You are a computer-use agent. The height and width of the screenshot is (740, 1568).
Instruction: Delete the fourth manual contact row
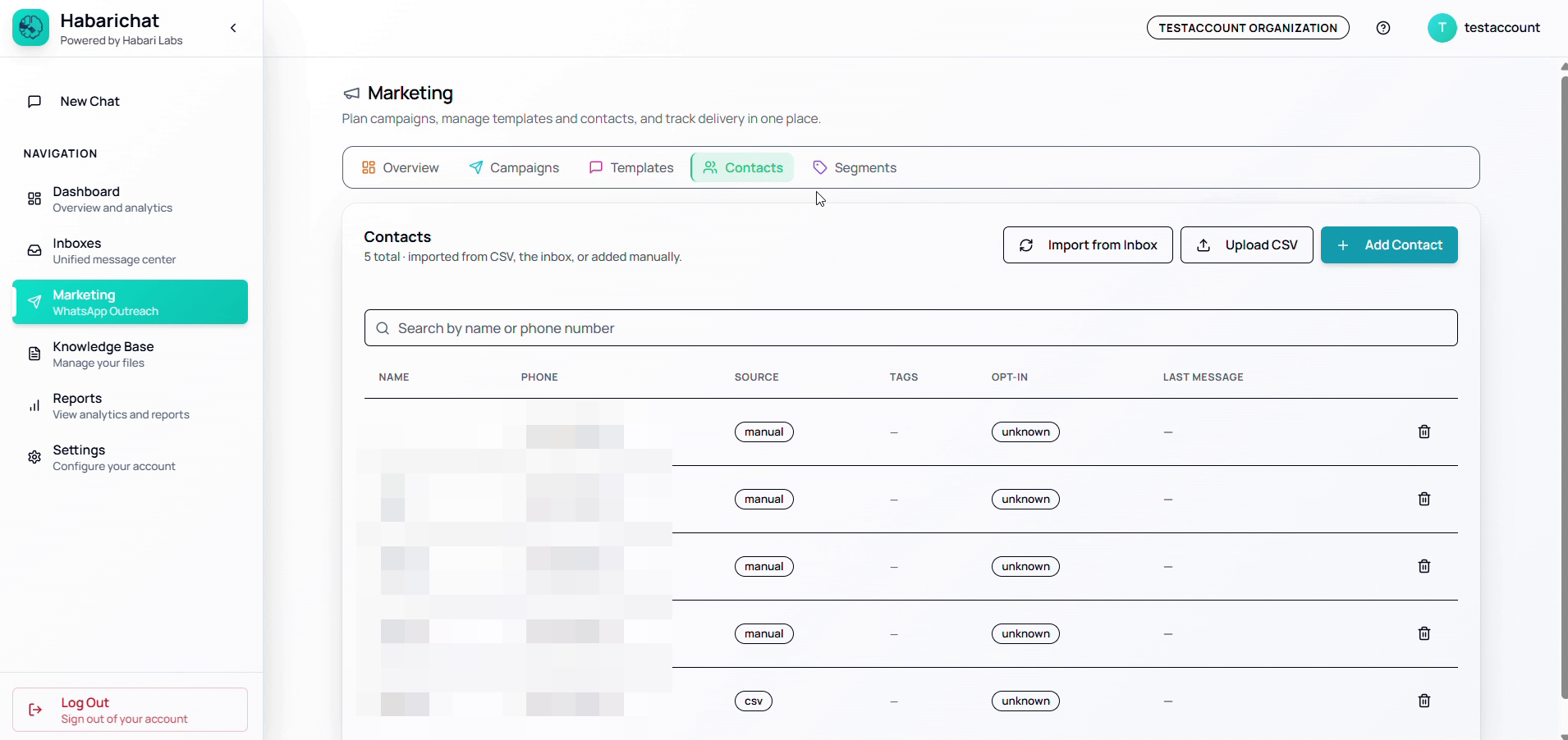1424,633
